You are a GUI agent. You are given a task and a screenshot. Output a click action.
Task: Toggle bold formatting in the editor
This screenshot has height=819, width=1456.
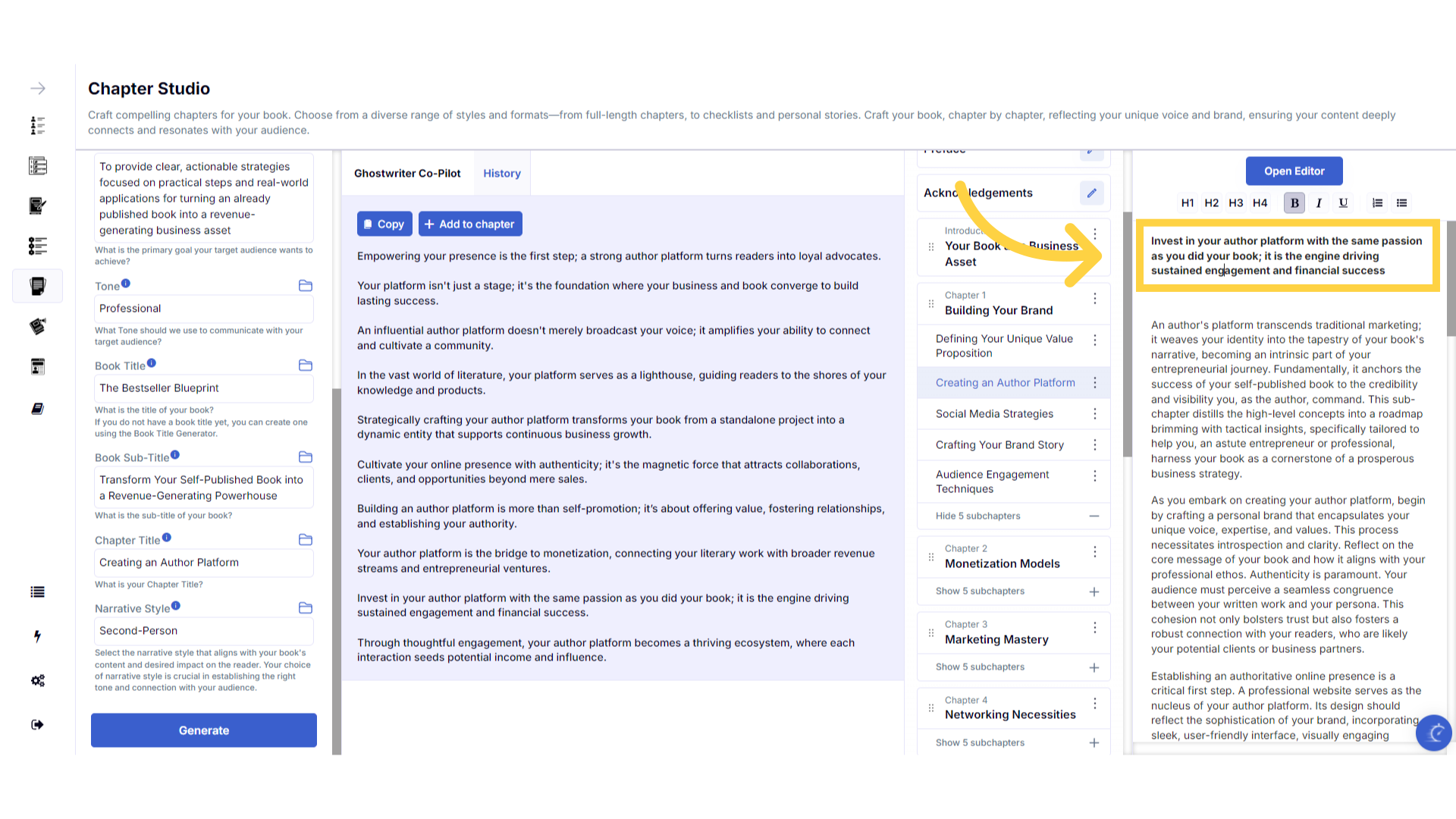click(1294, 203)
